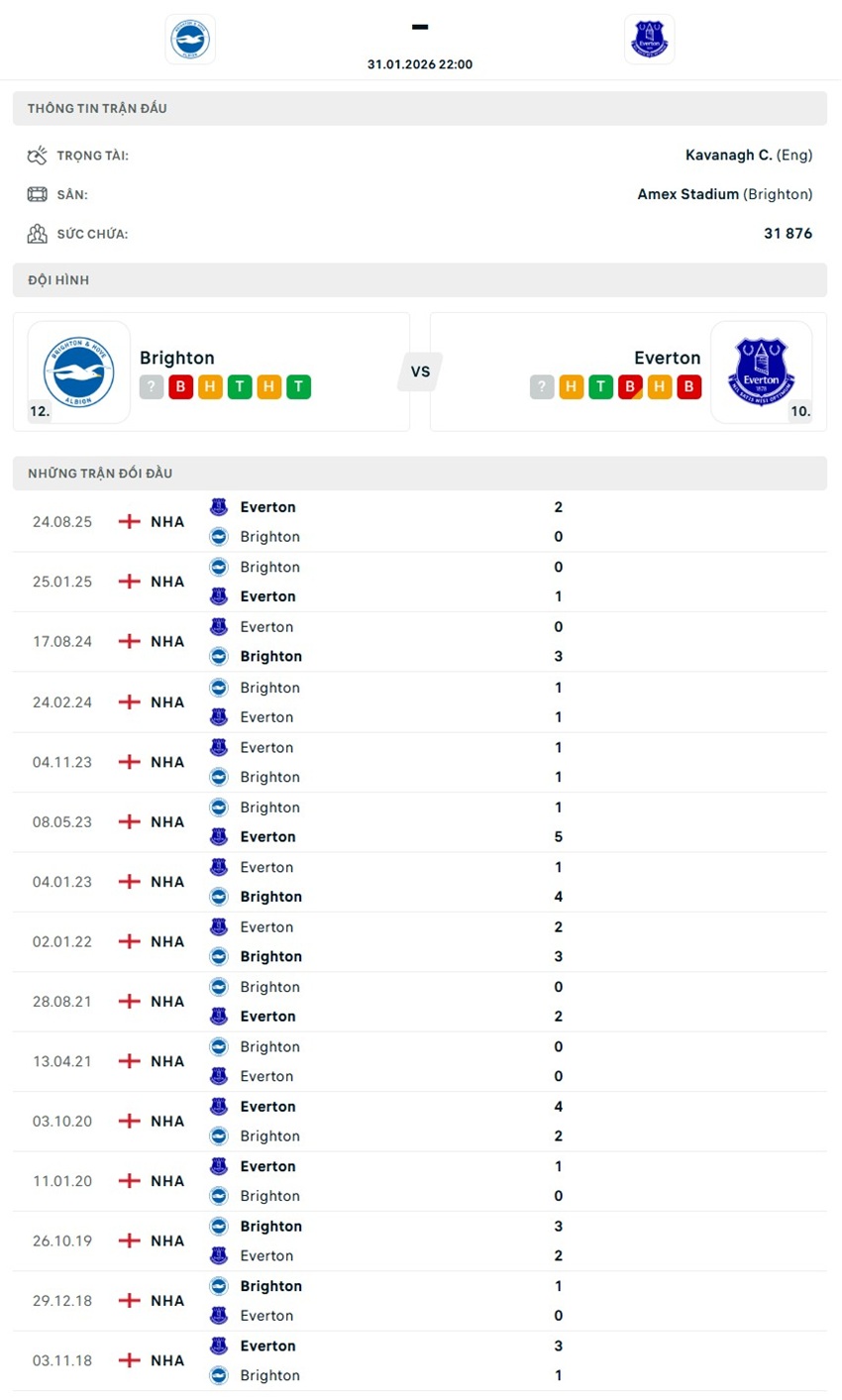Click the stadium icon next to SÂN

pyautogui.click(x=37, y=193)
